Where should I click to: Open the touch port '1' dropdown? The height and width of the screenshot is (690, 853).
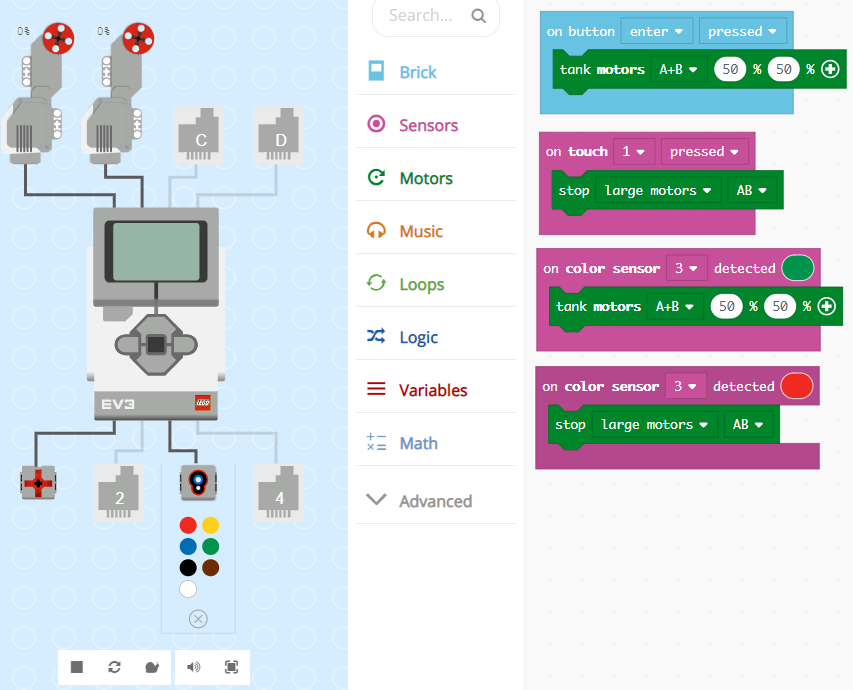click(634, 151)
